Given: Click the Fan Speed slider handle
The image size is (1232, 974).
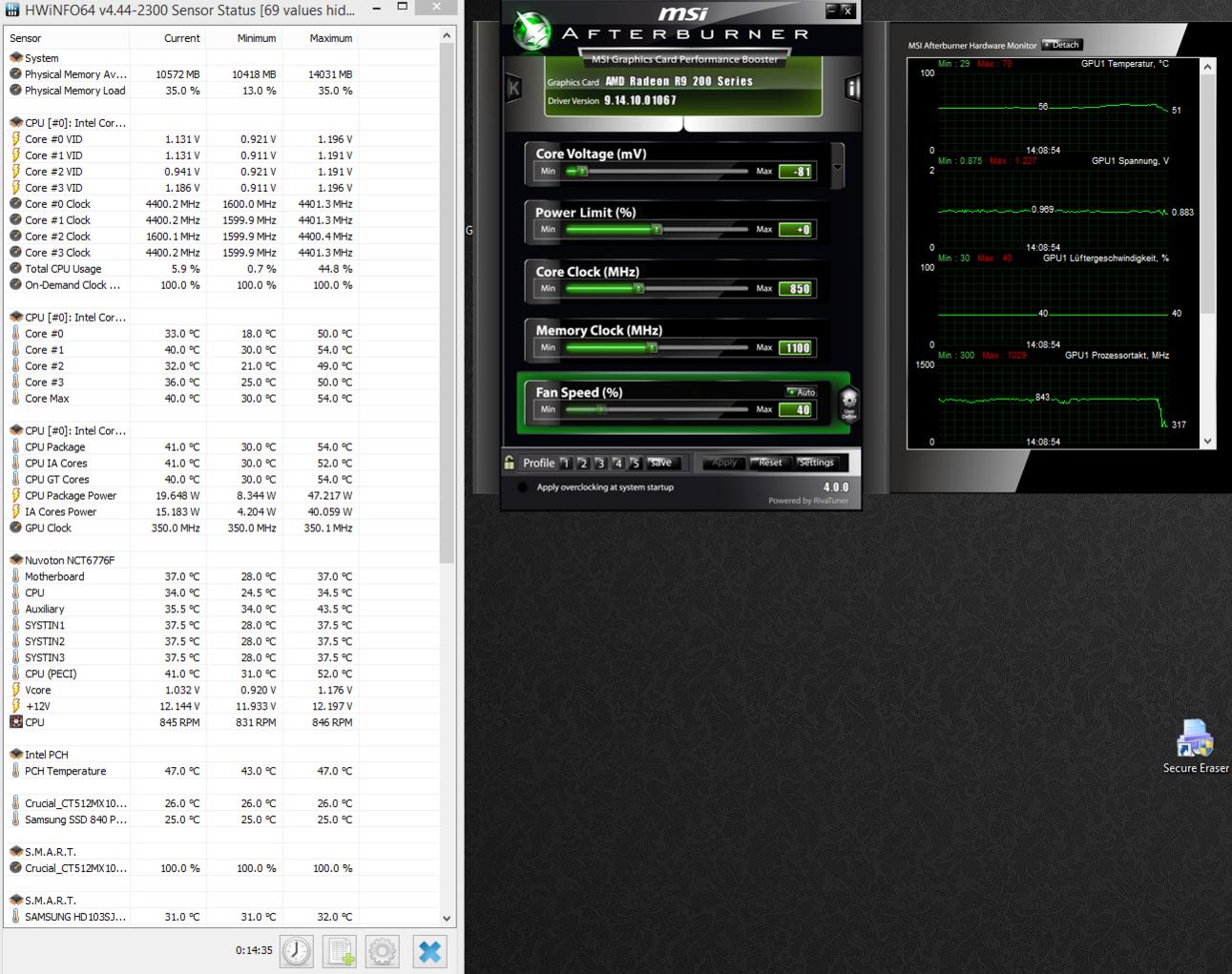Looking at the screenshot, I should 600,409.
